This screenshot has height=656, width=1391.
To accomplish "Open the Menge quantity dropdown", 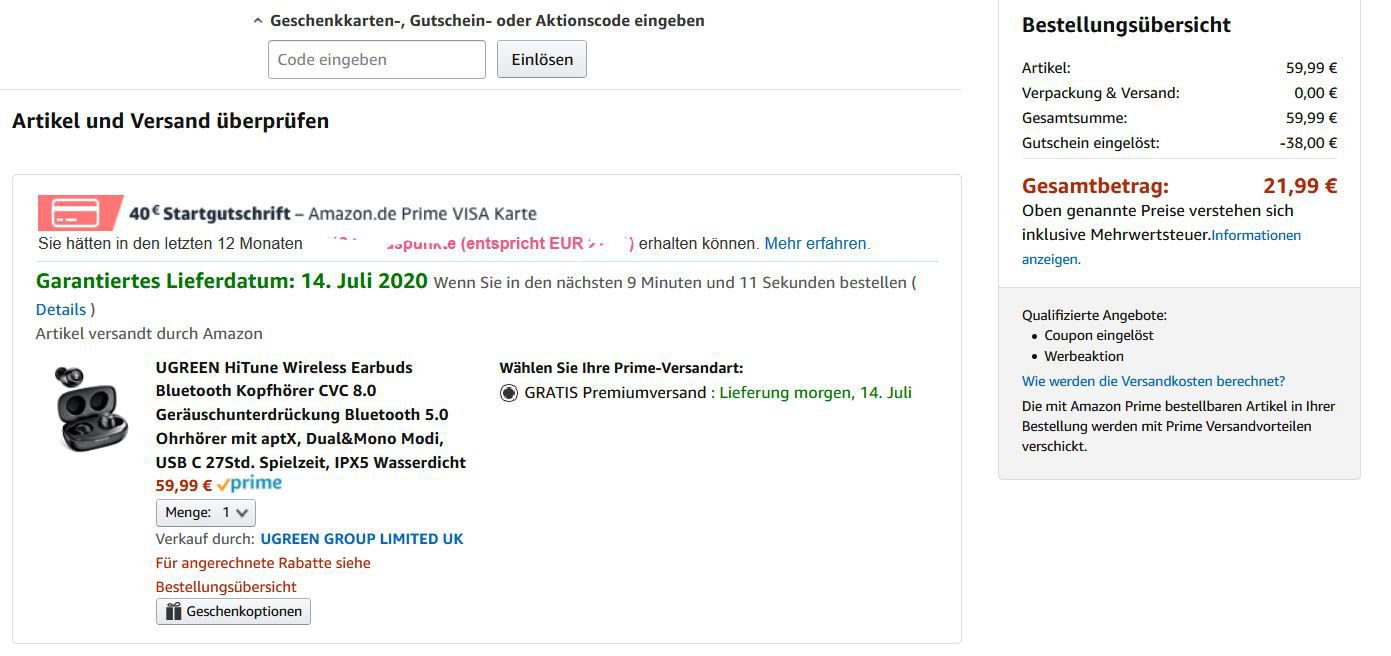I will point(206,512).
